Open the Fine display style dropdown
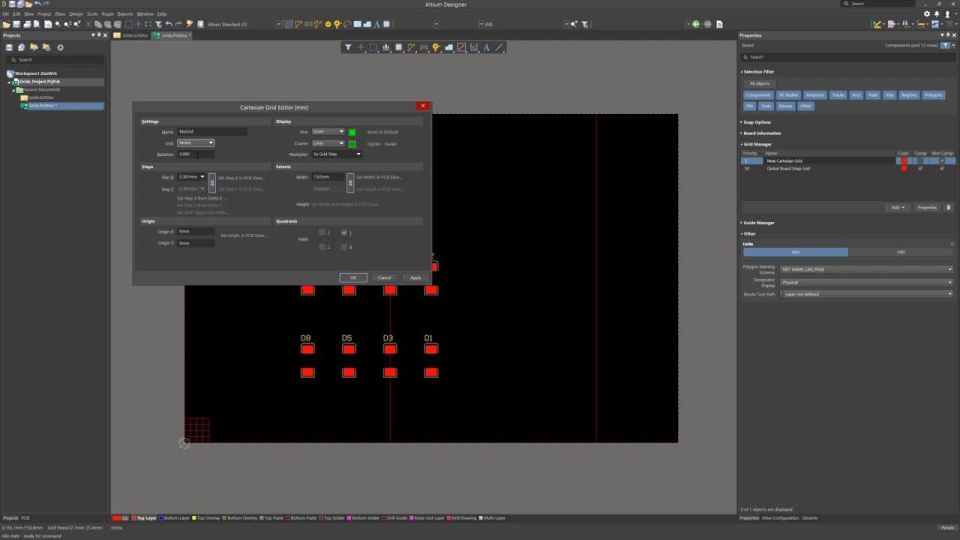This screenshot has width=960, height=540. [329, 132]
